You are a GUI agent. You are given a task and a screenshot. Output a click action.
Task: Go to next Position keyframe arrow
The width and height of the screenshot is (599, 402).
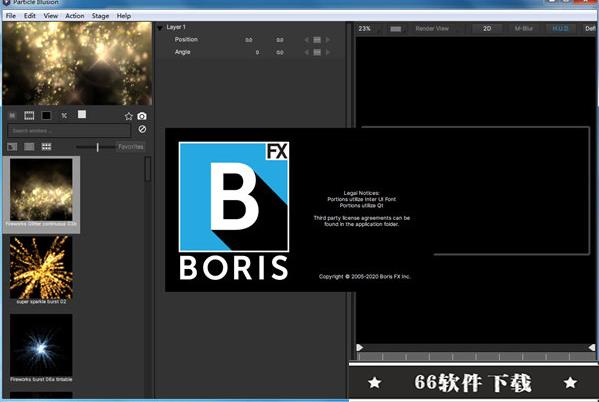tap(328, 40)
